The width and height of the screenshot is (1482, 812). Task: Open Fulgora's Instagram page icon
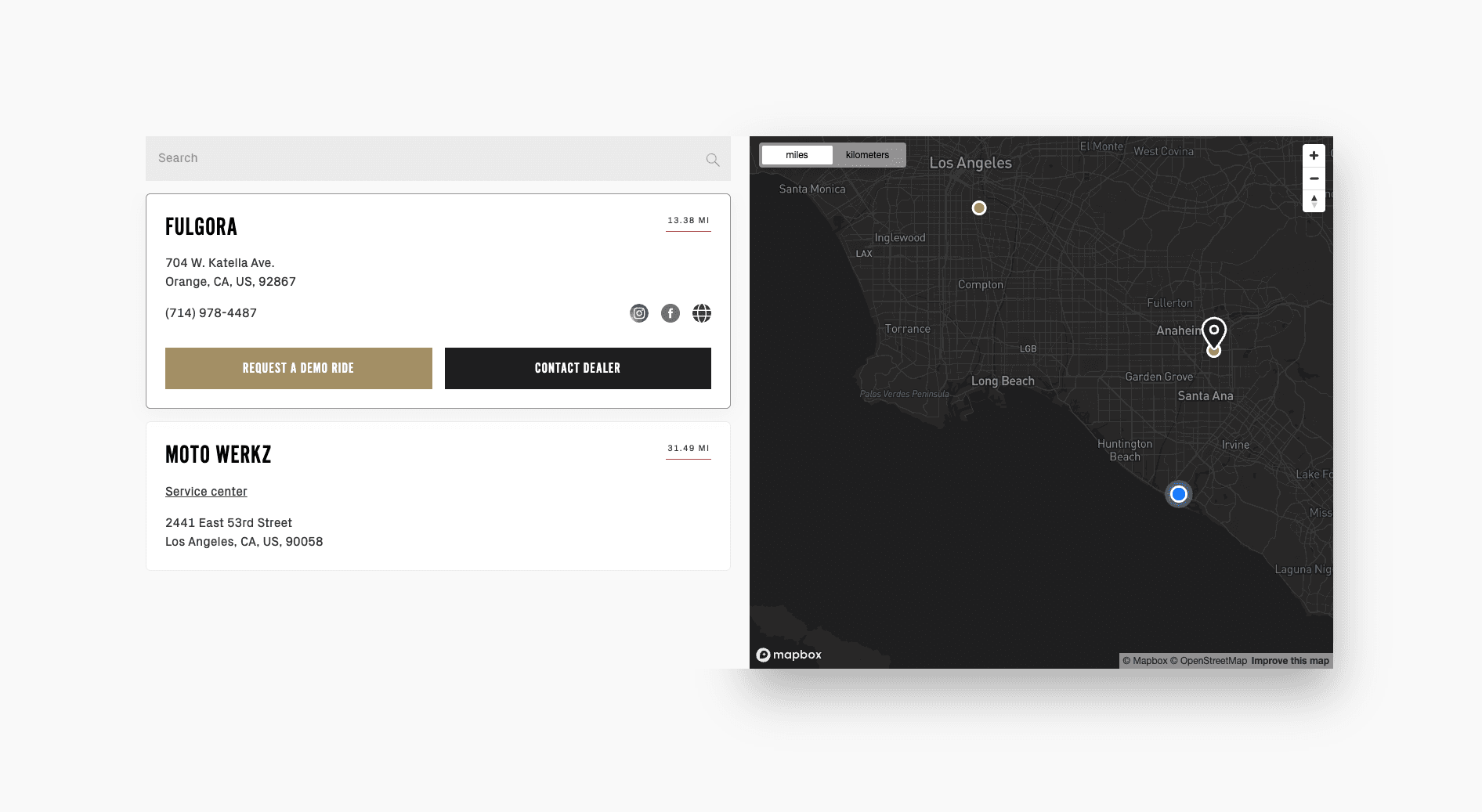pyautogui.click(x=639, y=313)
